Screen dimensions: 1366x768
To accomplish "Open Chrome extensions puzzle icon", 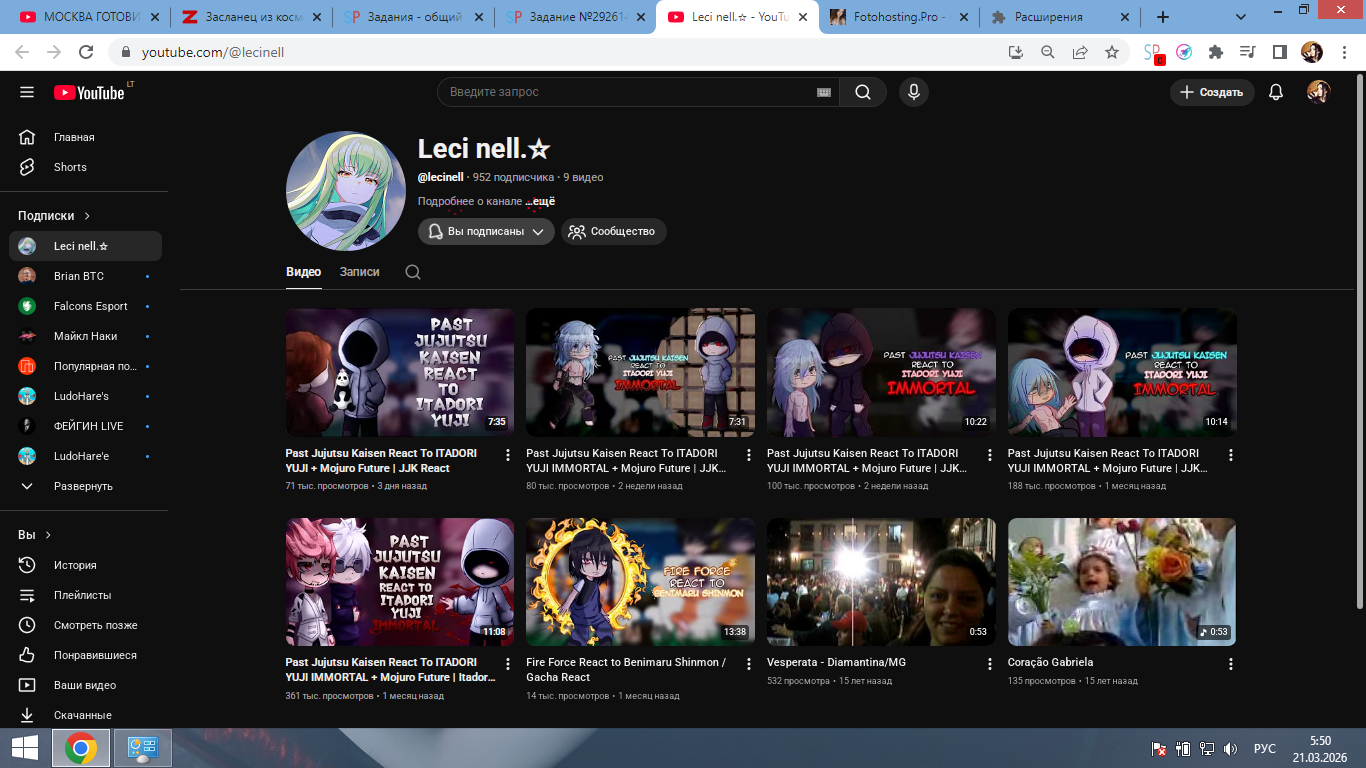I will pos(1215,52).
